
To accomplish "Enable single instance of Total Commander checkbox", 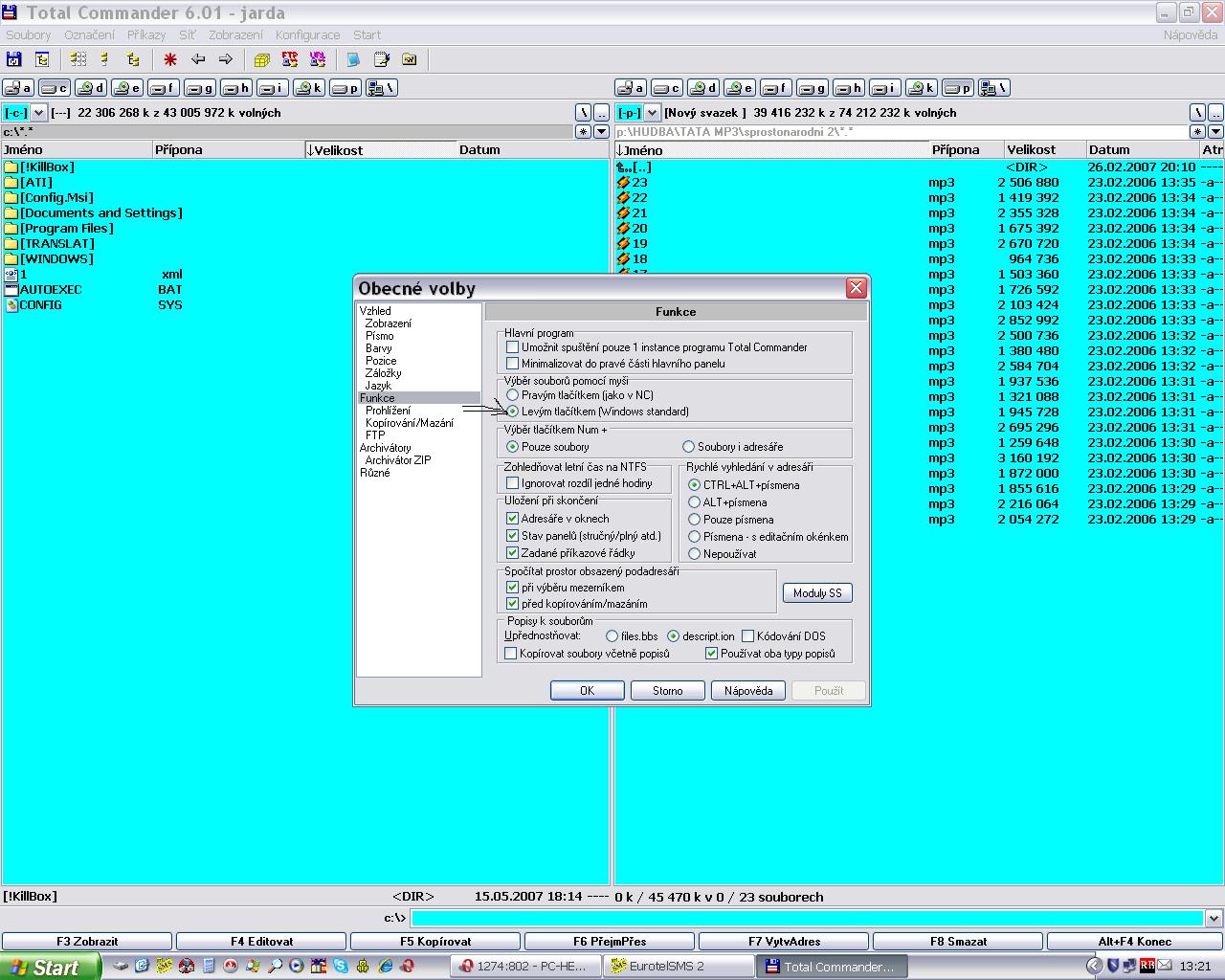I will click(512, 347).
